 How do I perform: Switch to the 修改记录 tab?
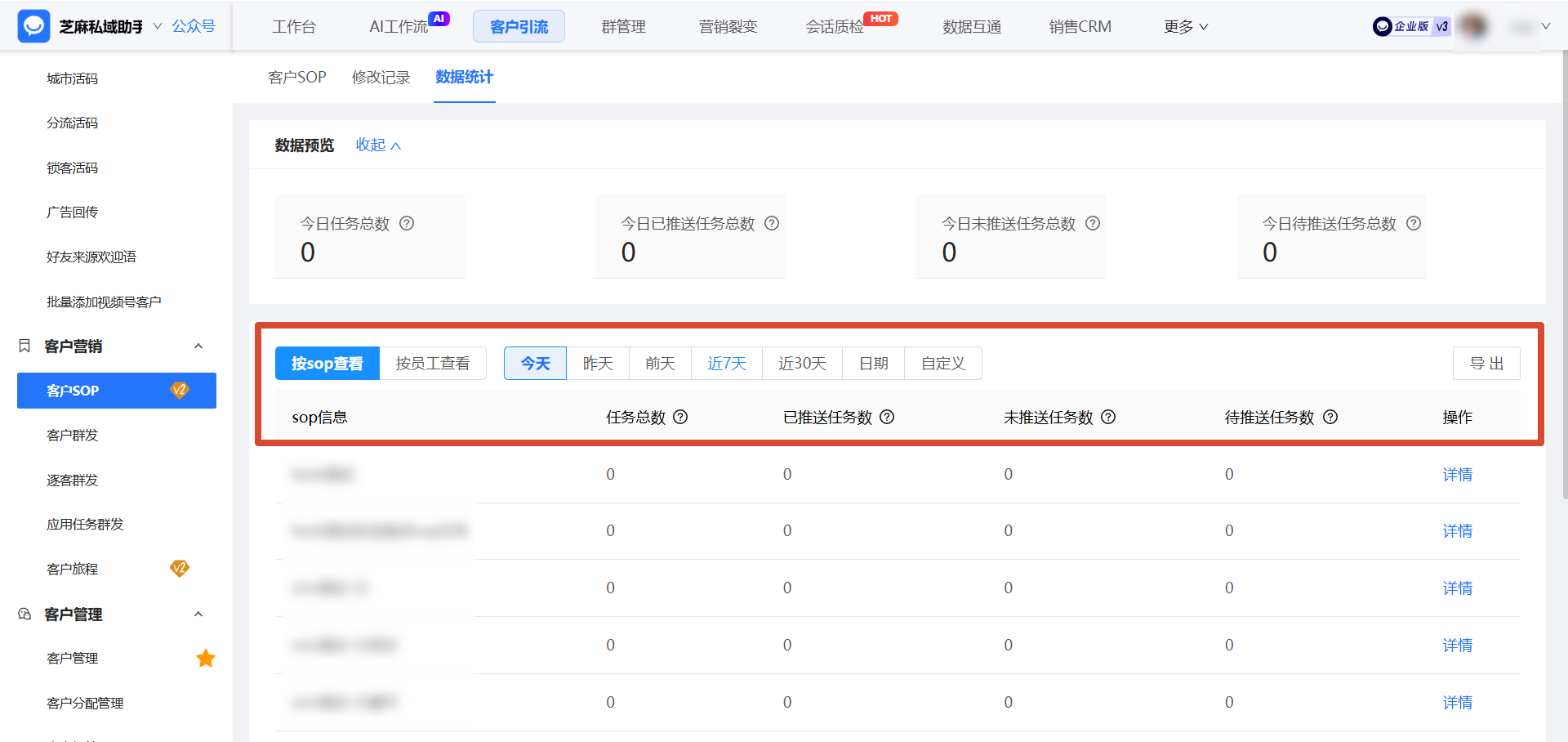(381, 77)
